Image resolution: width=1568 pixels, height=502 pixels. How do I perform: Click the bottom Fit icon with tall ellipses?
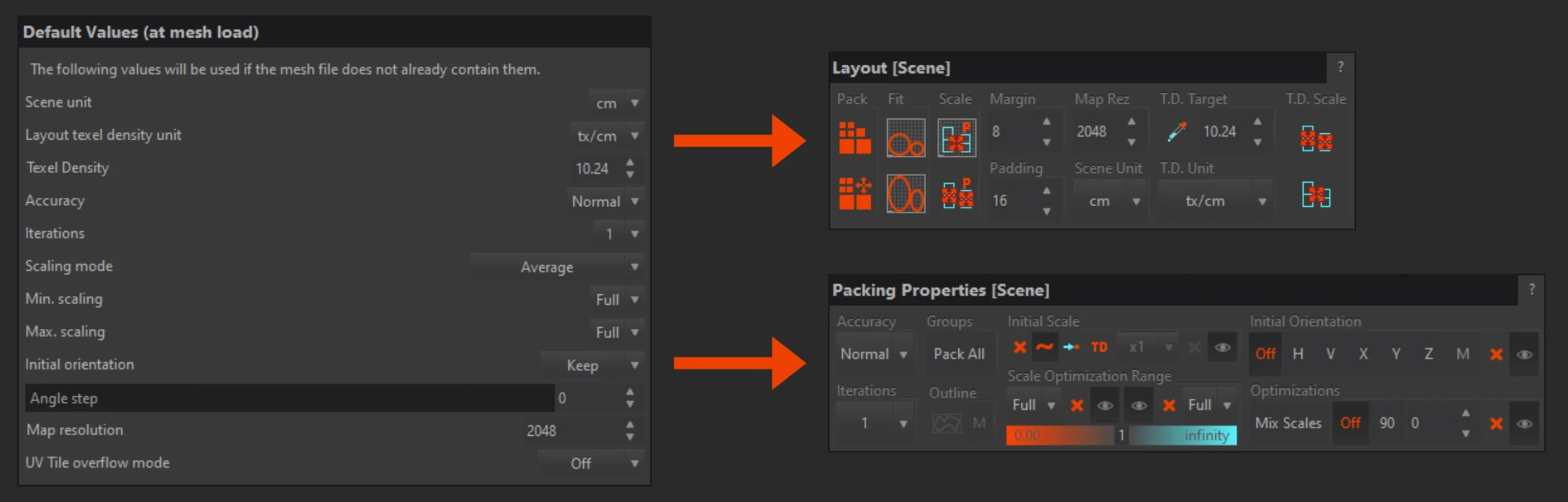tap(905, 194)
